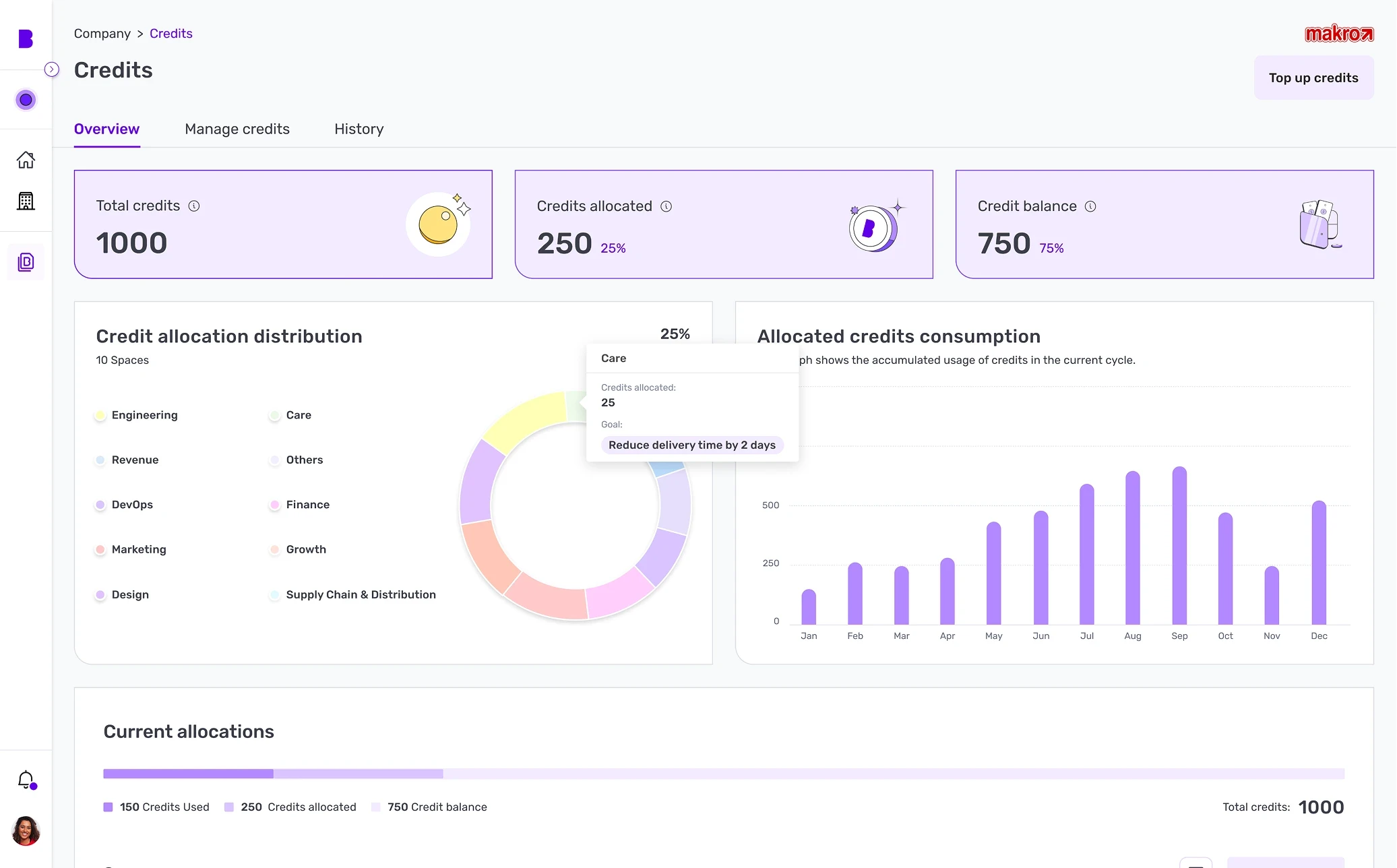Open the Home icon in sidebar
Screen dimensions: 1397x868
click(x=26, y=160)
